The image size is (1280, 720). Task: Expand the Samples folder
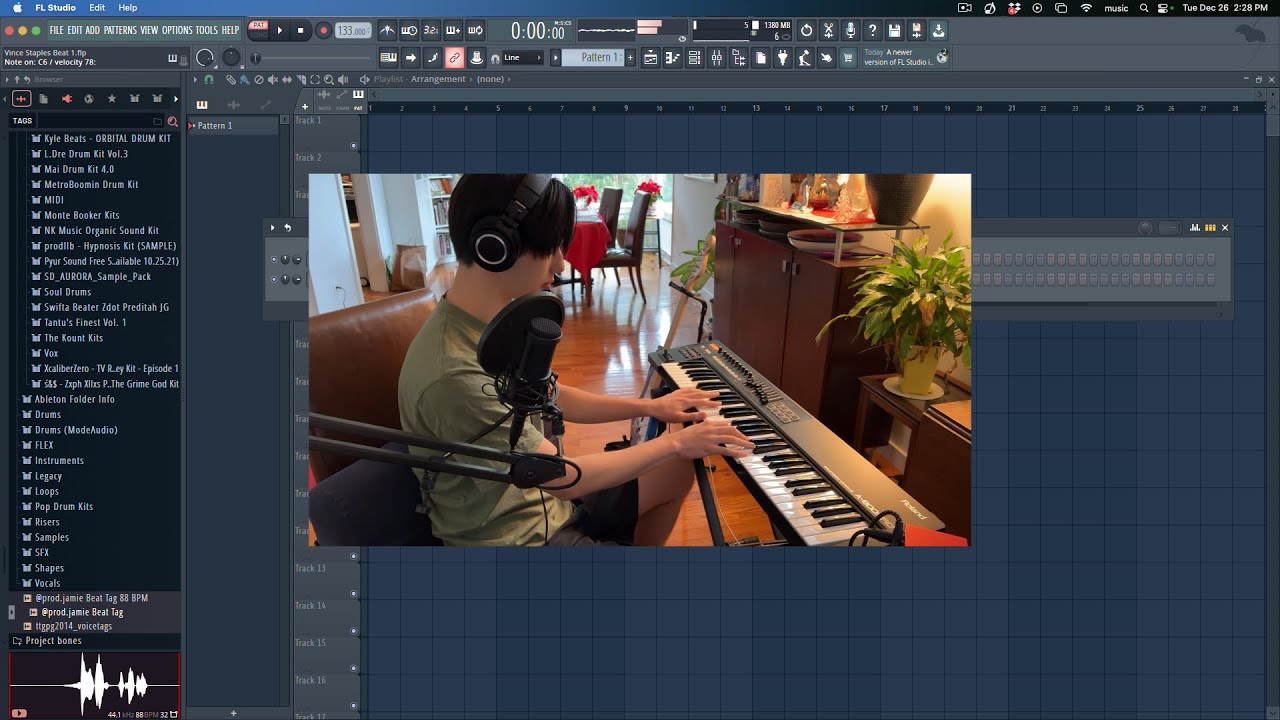tap(52, 537)
